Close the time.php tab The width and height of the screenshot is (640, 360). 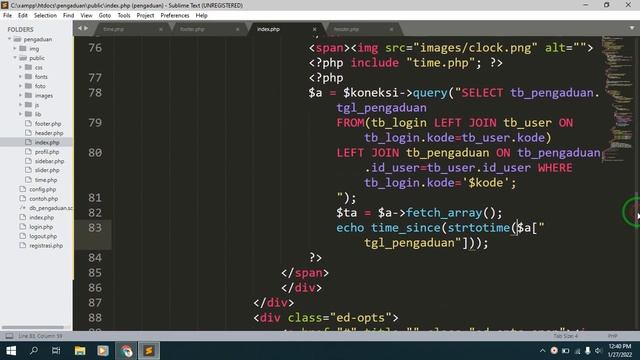click(x=161, y=29)
